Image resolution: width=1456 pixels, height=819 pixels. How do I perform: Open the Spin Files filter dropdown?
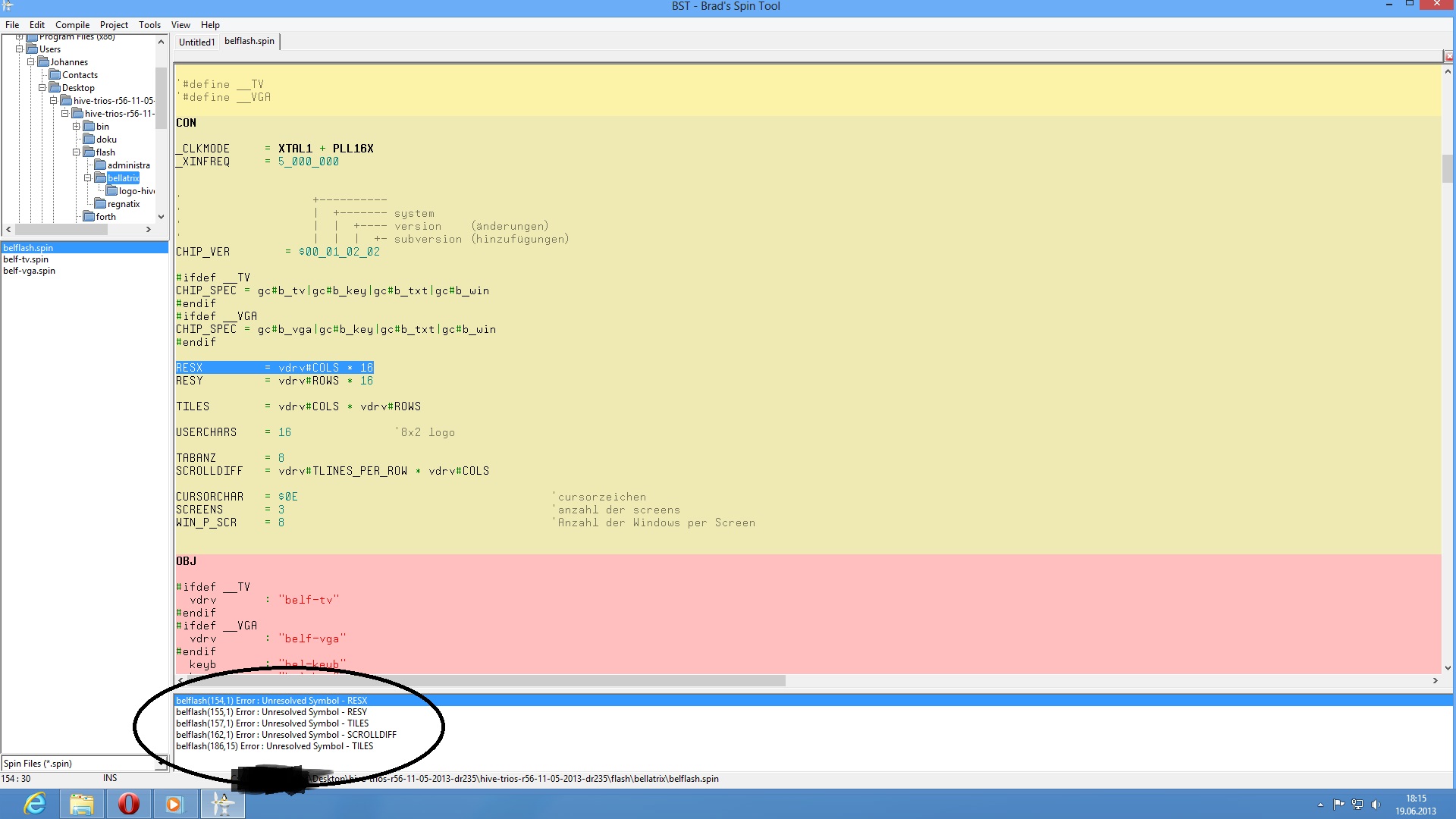click(160, 764)
